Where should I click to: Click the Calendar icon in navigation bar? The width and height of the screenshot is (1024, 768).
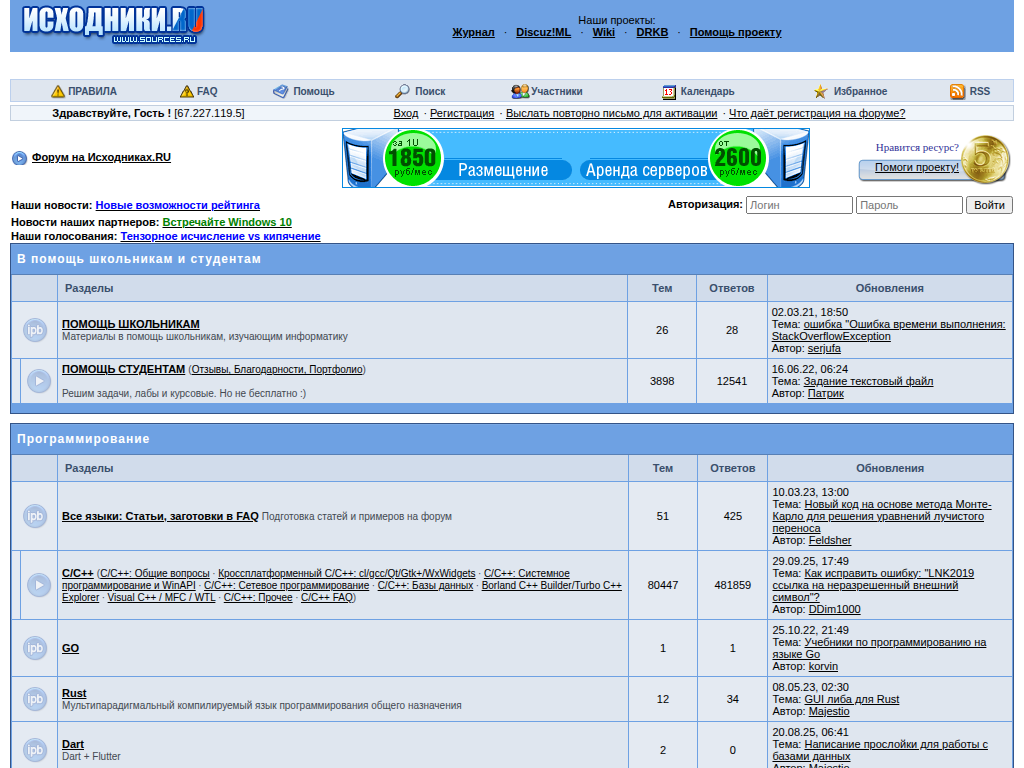pyautogui.click(x=669, y=92)
